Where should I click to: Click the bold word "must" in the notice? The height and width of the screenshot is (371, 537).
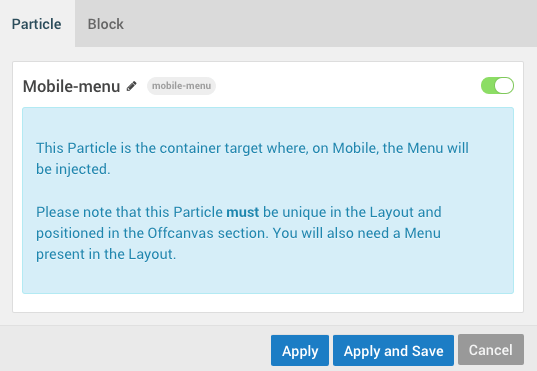[x=242, y=212]
